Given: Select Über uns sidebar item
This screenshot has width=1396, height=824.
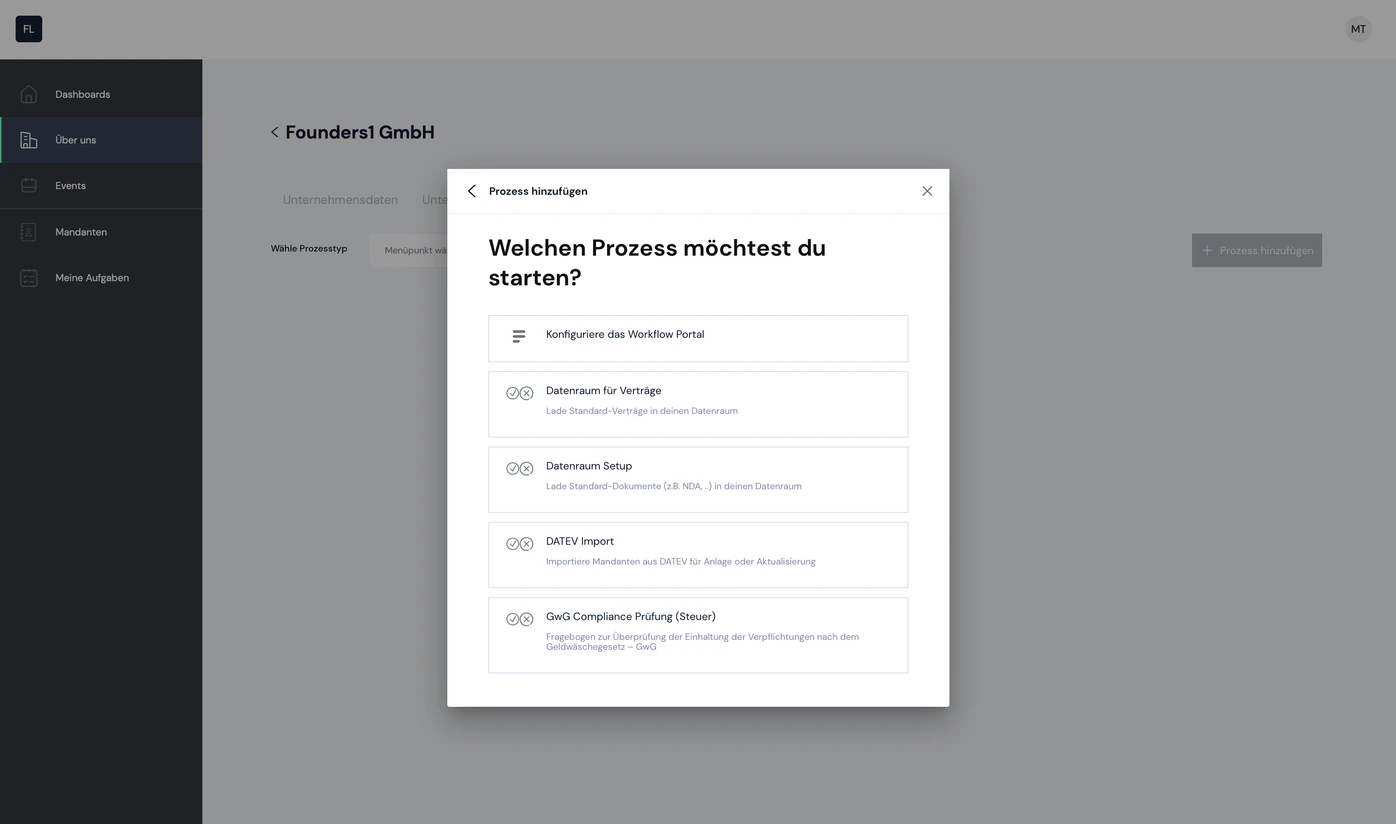Looking at the screenshot, I should click(x=101, y=140).
